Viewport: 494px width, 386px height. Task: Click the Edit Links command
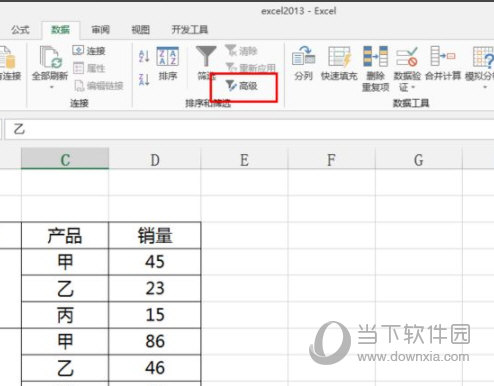pyautogui.click(x=98, y=86)
